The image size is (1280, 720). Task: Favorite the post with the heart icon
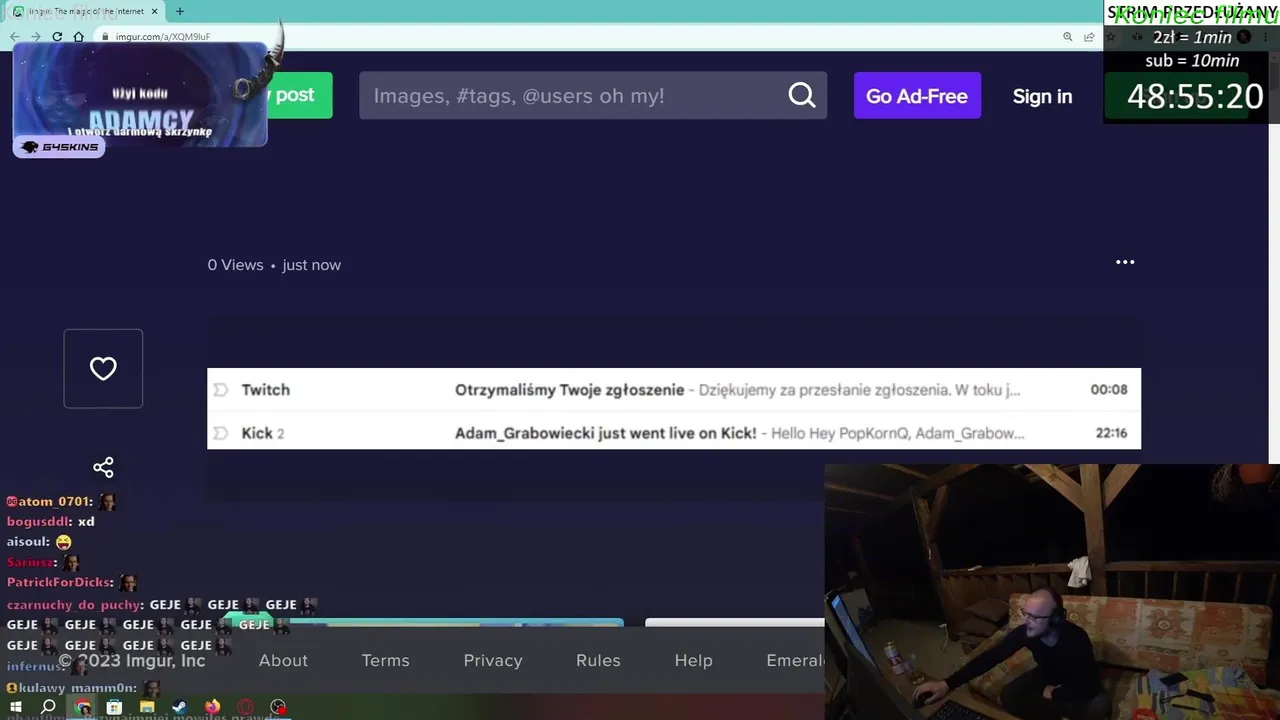pos(103,369)
